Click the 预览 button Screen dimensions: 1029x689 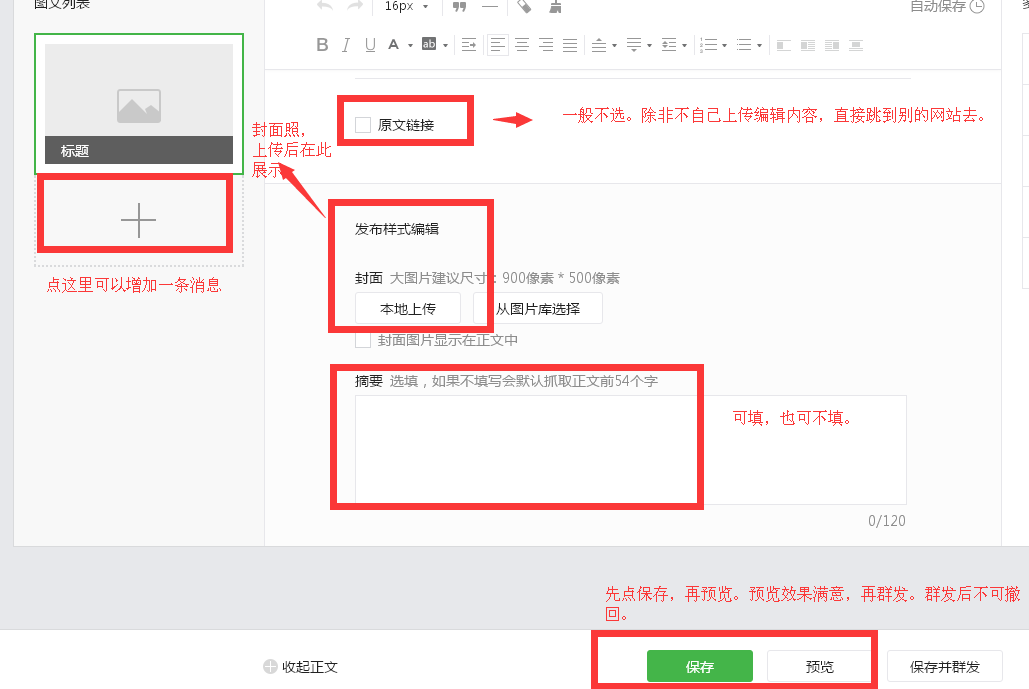820,667
